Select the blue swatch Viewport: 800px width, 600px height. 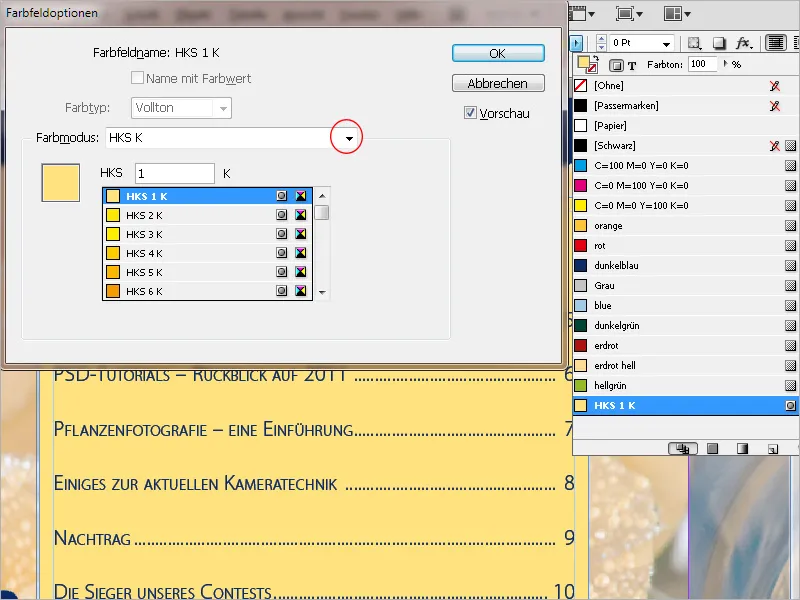685,306
